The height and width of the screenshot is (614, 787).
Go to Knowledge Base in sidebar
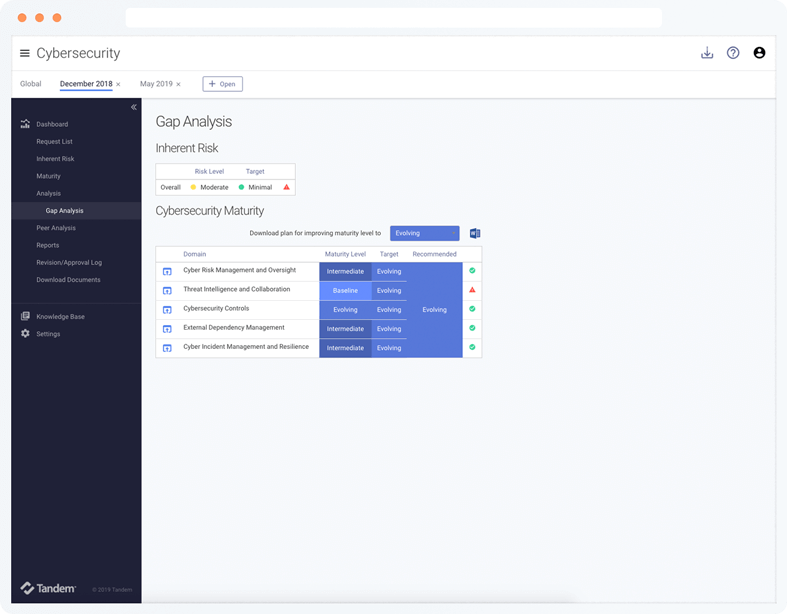(60, 316)
